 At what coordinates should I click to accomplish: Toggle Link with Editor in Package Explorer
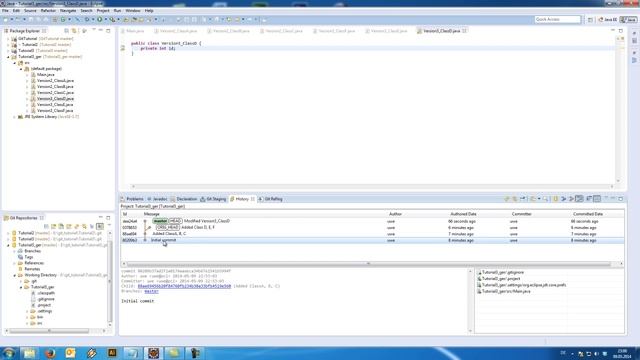[74, 31]
